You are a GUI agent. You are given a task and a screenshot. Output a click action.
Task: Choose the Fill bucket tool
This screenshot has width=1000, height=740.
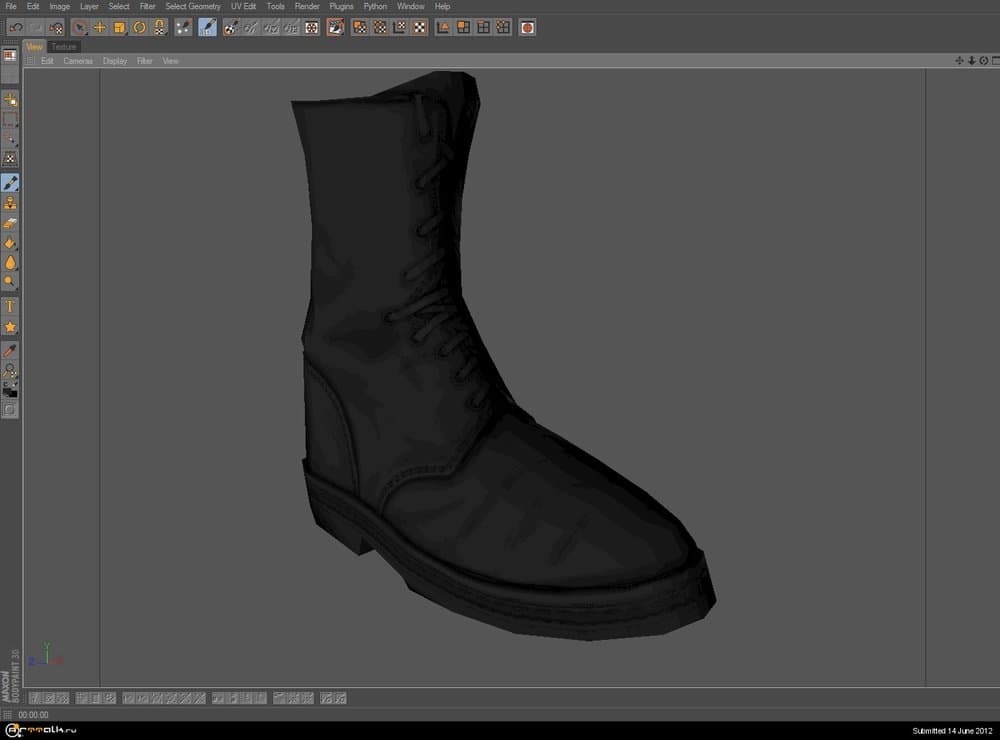[10, 243]
